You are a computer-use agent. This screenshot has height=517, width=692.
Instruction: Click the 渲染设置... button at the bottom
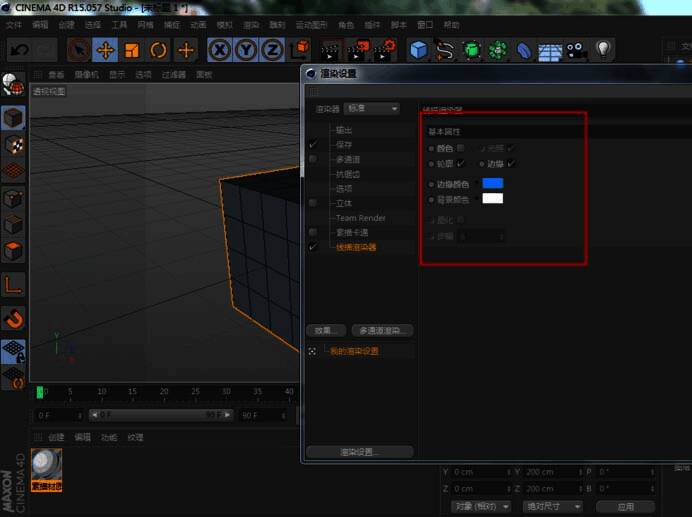point(360,452)
